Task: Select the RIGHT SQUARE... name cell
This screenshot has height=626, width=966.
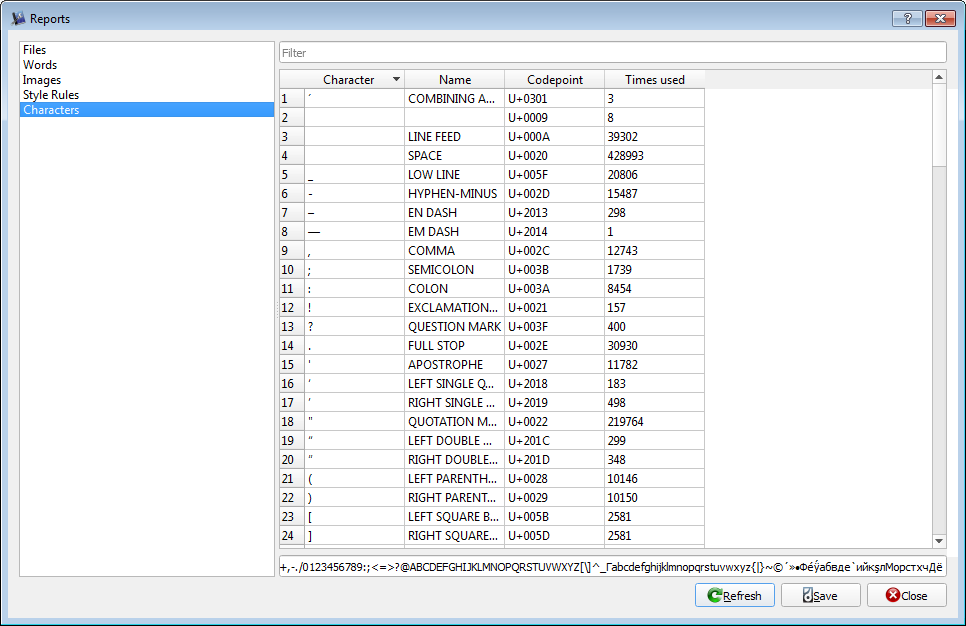Action: pos(455,535)
